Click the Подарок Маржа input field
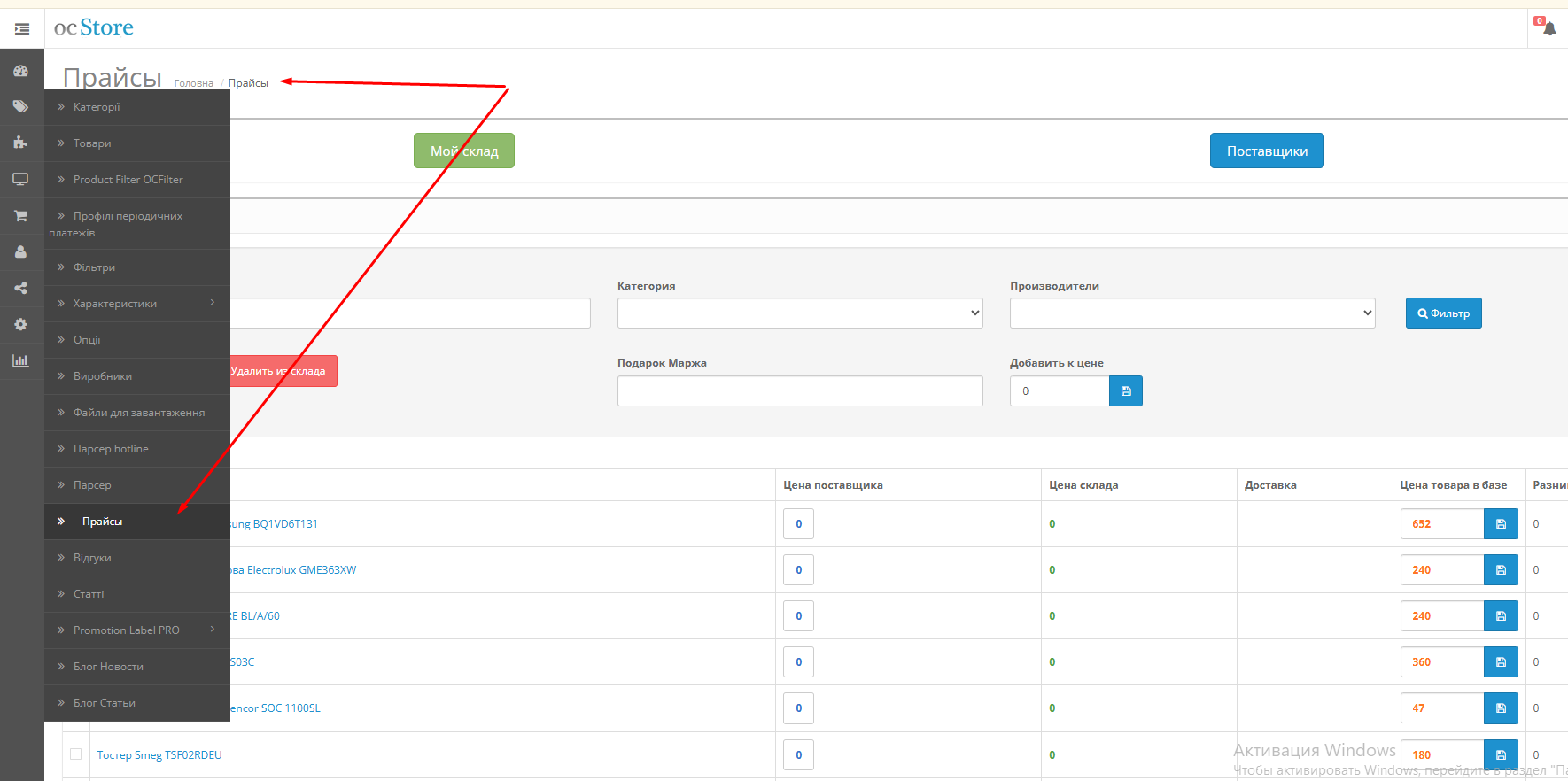The width and height of the screenshot is (1568, 781). pyautogui.click(x=799, y=391)
